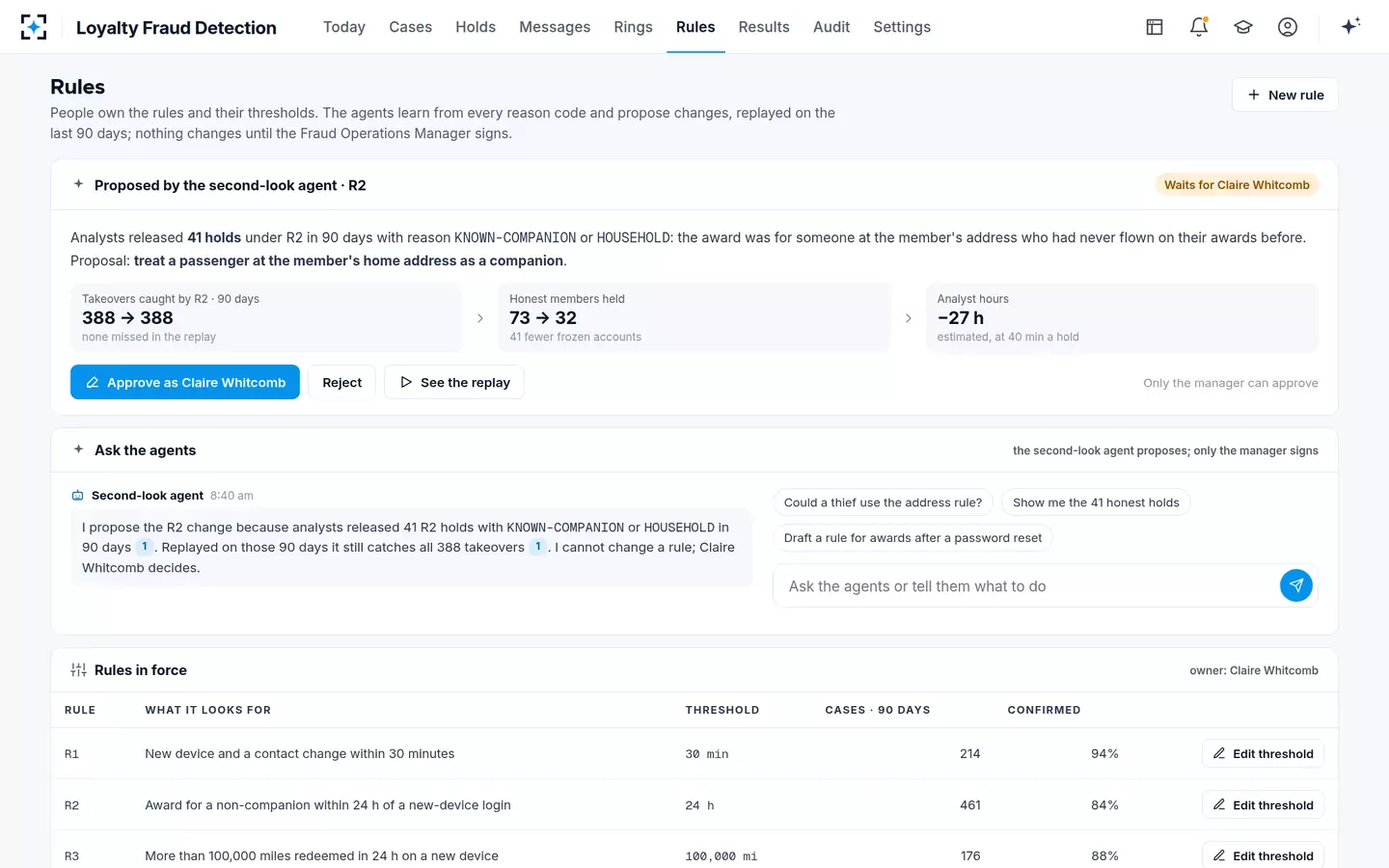Click the Loyalty Fraud Detection logo icon
Image resolution: width=1389 pixels, height=868 pixels.
[x=34, y=27]
